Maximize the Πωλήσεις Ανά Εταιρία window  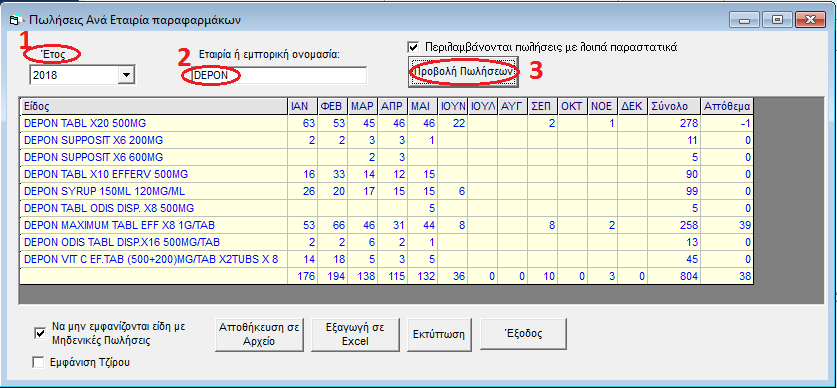pos(777,20)
